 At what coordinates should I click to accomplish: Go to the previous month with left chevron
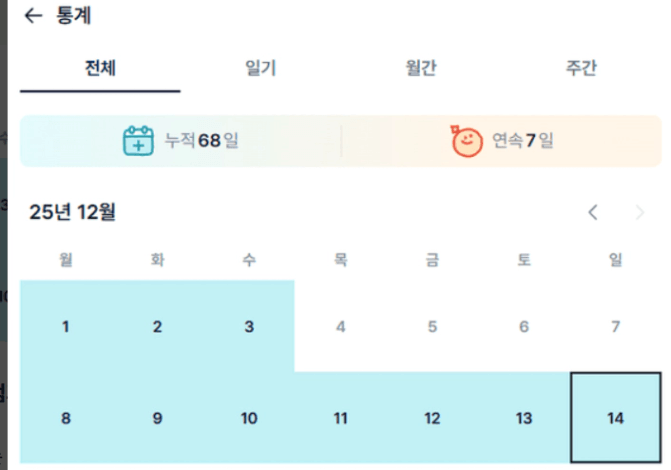(593, 212)
